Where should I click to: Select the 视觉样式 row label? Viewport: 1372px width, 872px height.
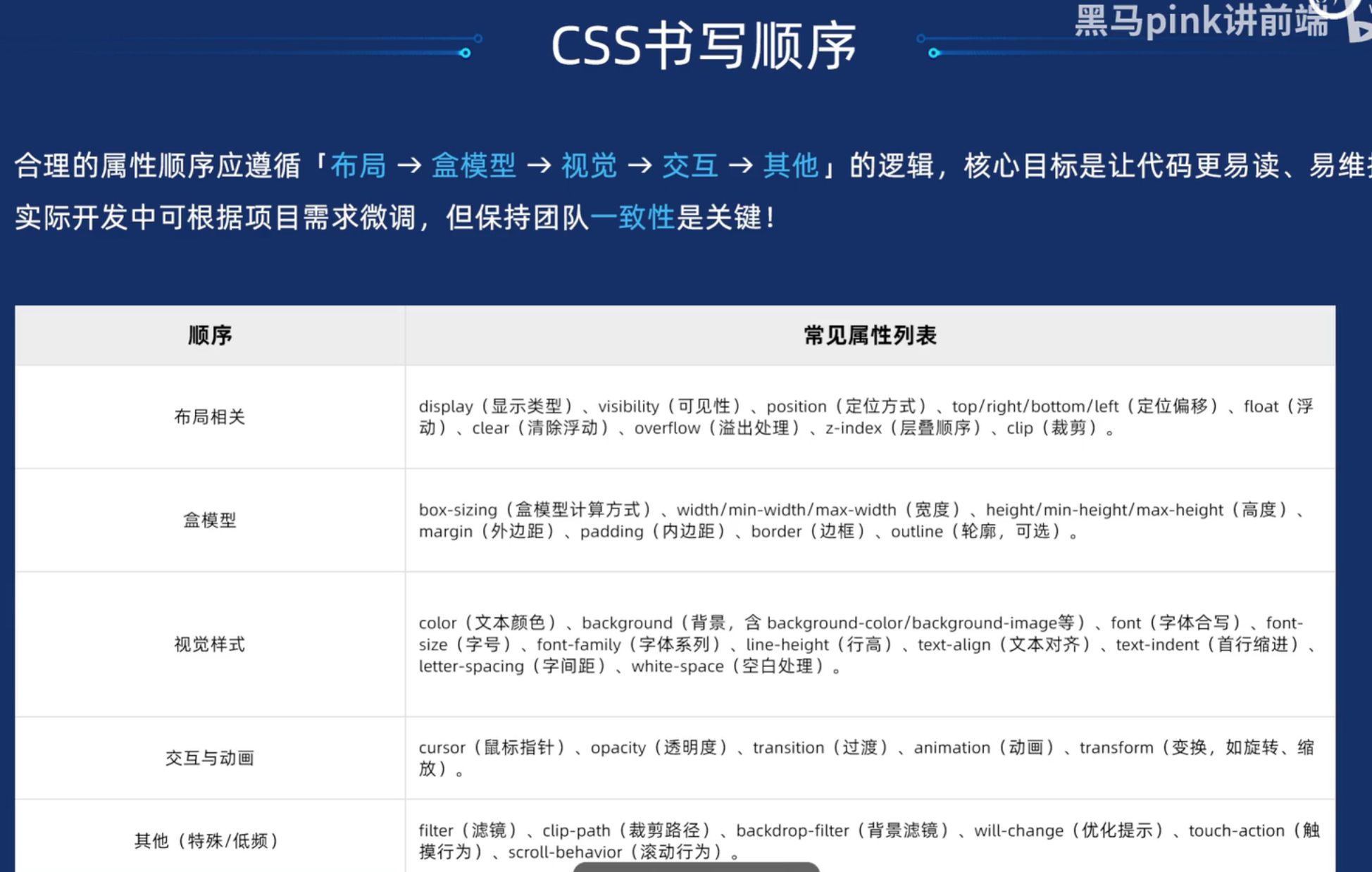tap(210, 644)
